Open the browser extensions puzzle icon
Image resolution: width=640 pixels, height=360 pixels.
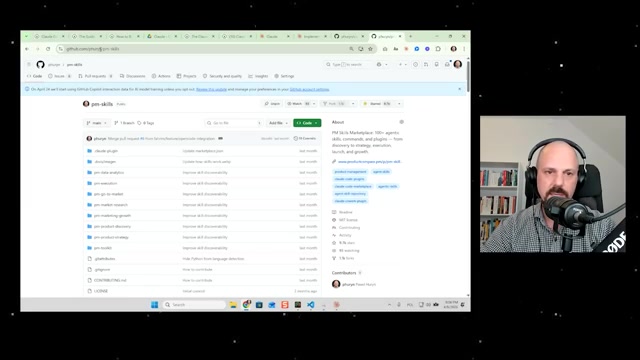[x=438, y=49]
